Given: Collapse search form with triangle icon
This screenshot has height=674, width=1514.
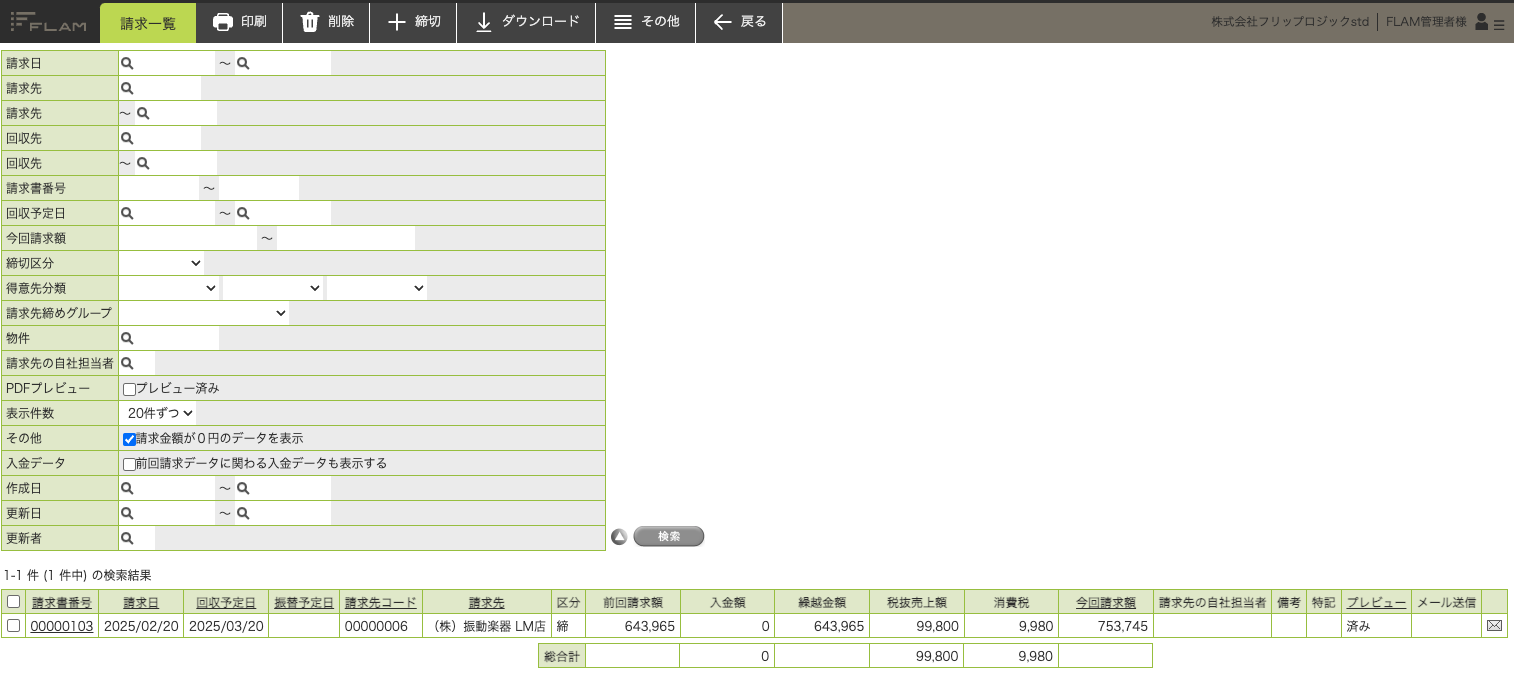Looking at the screenshot, I should tap(619, 537).
